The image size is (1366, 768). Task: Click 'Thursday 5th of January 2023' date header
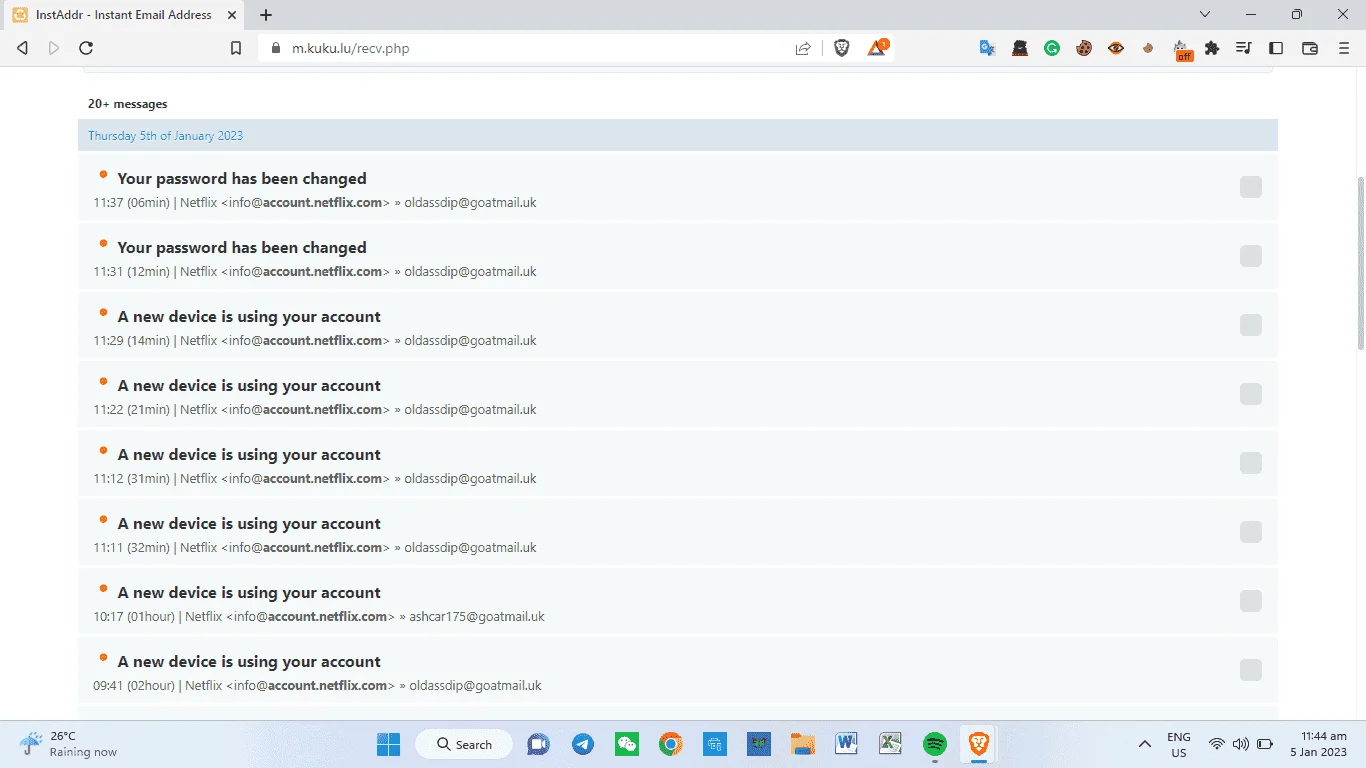[165, 136]
